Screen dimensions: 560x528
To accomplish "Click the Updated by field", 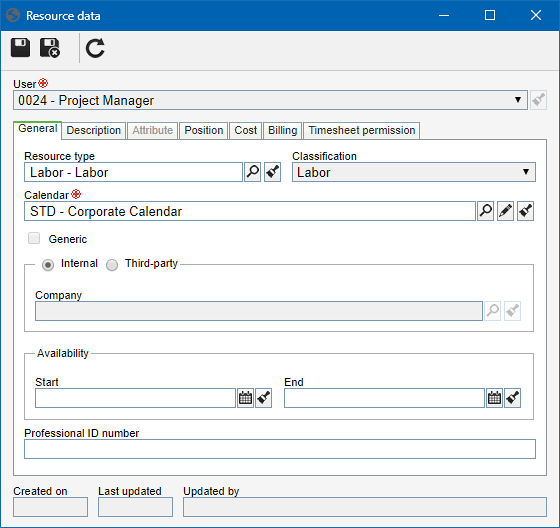I will click(x=365, y=507).
